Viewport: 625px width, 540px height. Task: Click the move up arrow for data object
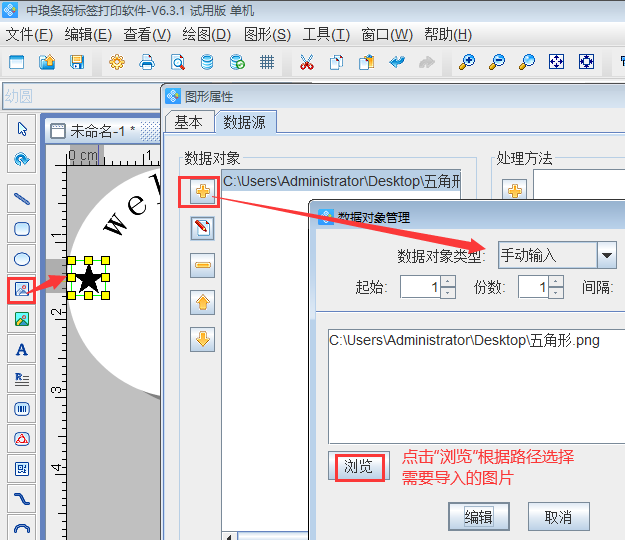pos(203,302)
